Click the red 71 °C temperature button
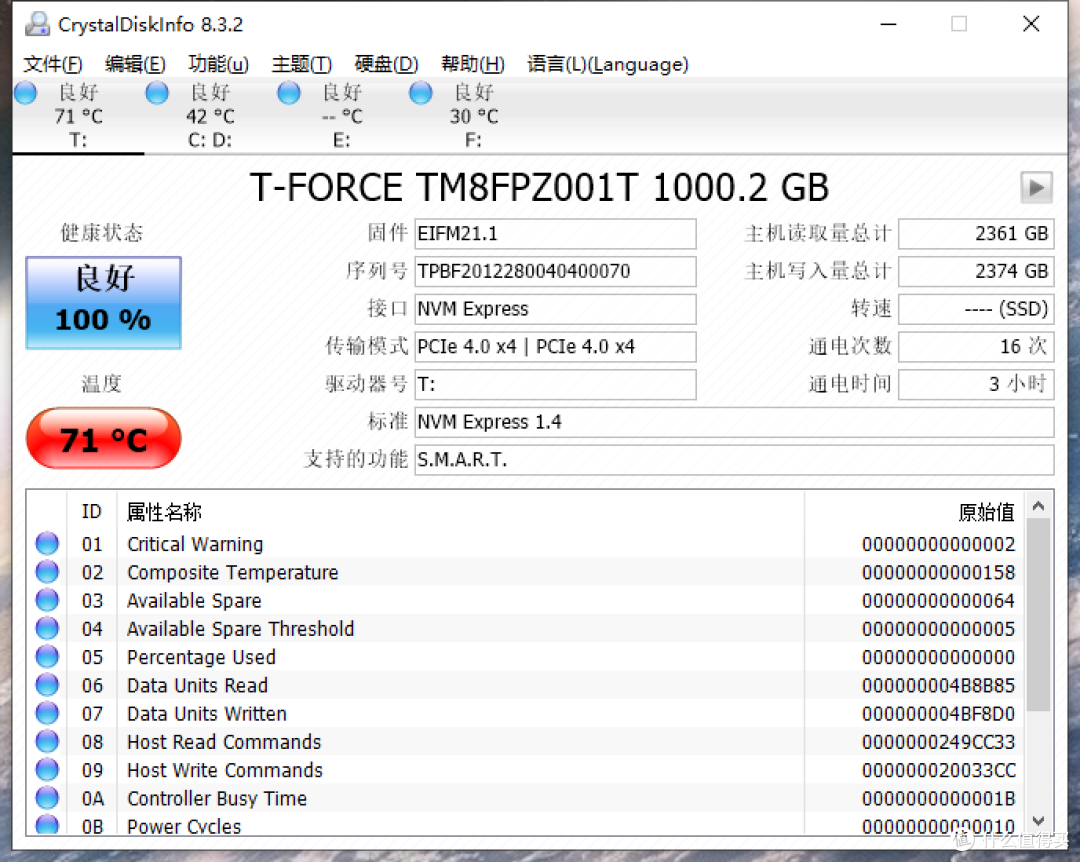 103,438
